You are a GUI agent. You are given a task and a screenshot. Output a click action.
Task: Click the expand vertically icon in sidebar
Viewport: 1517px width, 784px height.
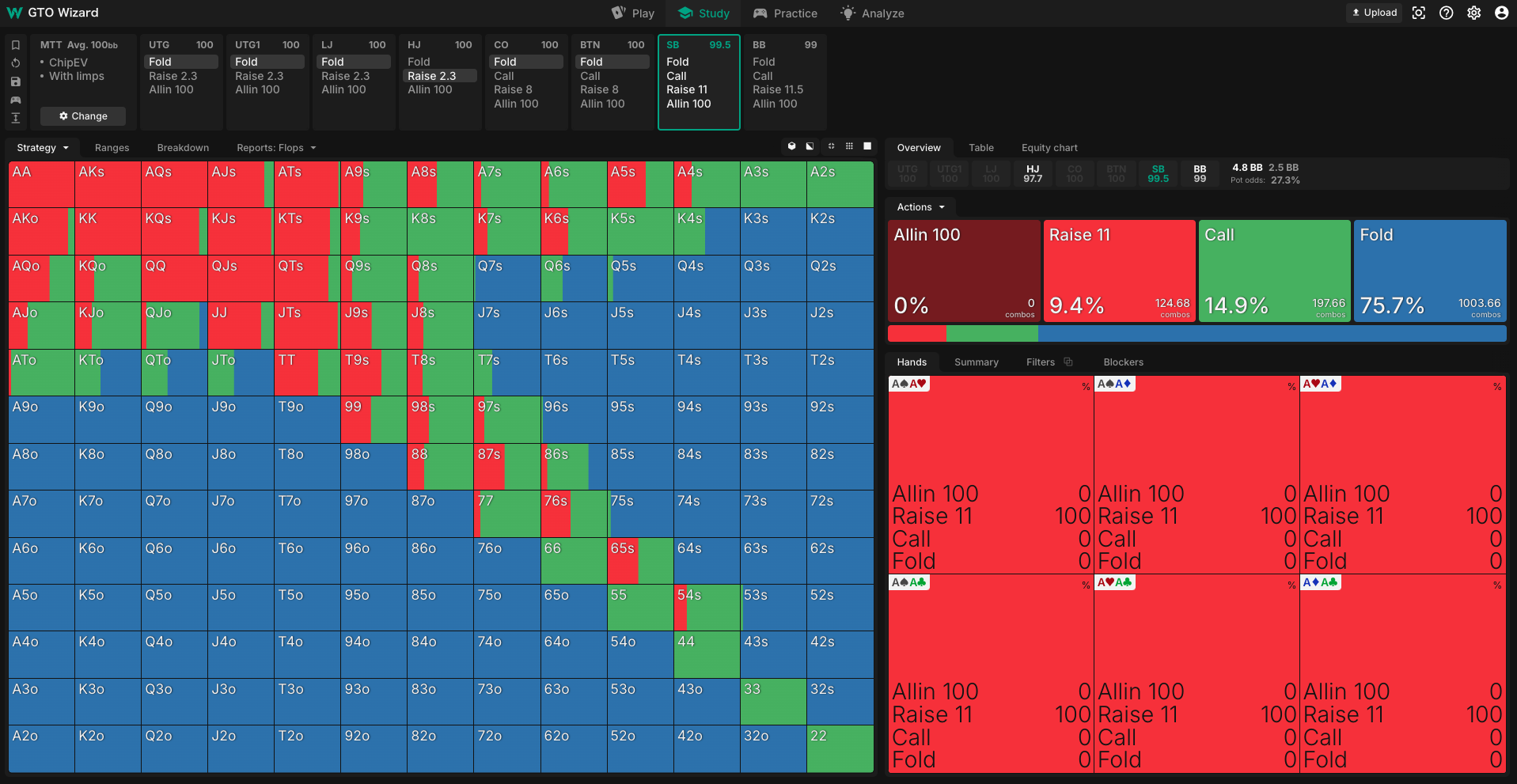[x=15, y=118]
